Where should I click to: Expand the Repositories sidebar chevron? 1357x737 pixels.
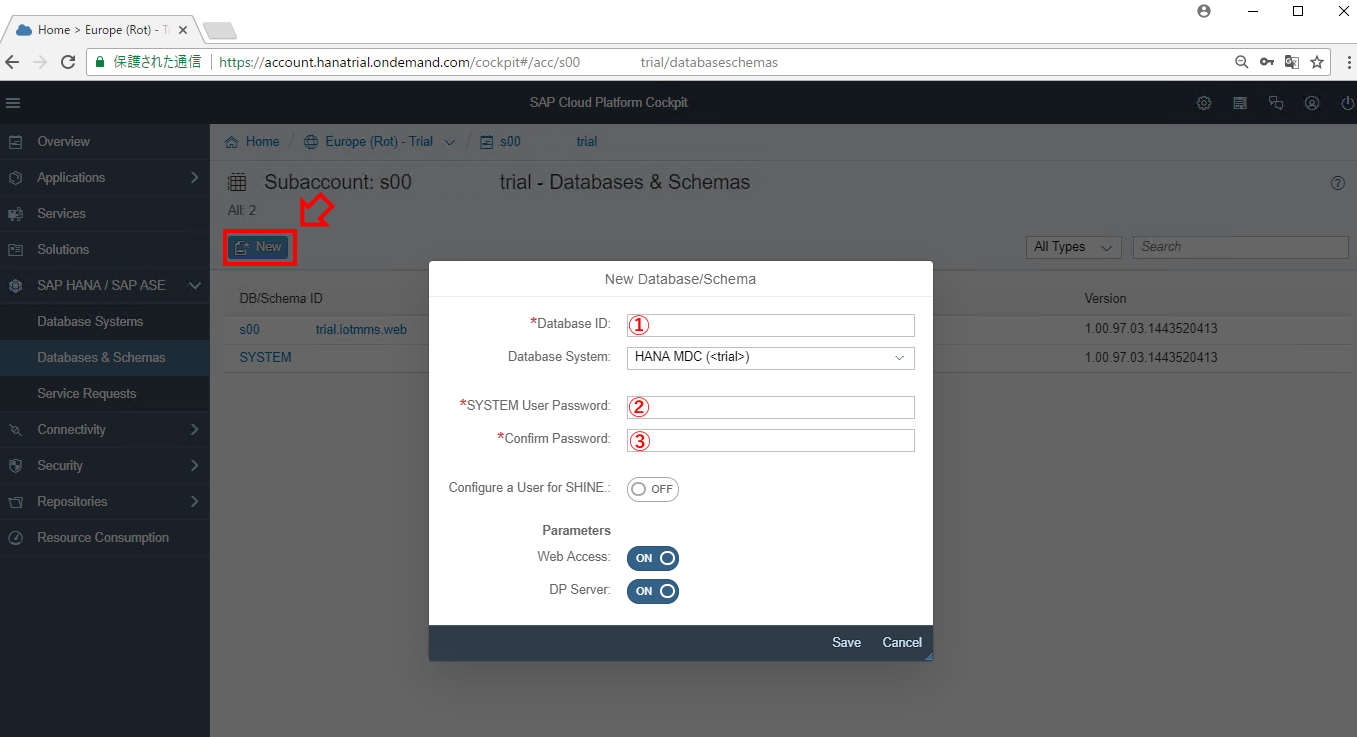click(x=194, y=502)
